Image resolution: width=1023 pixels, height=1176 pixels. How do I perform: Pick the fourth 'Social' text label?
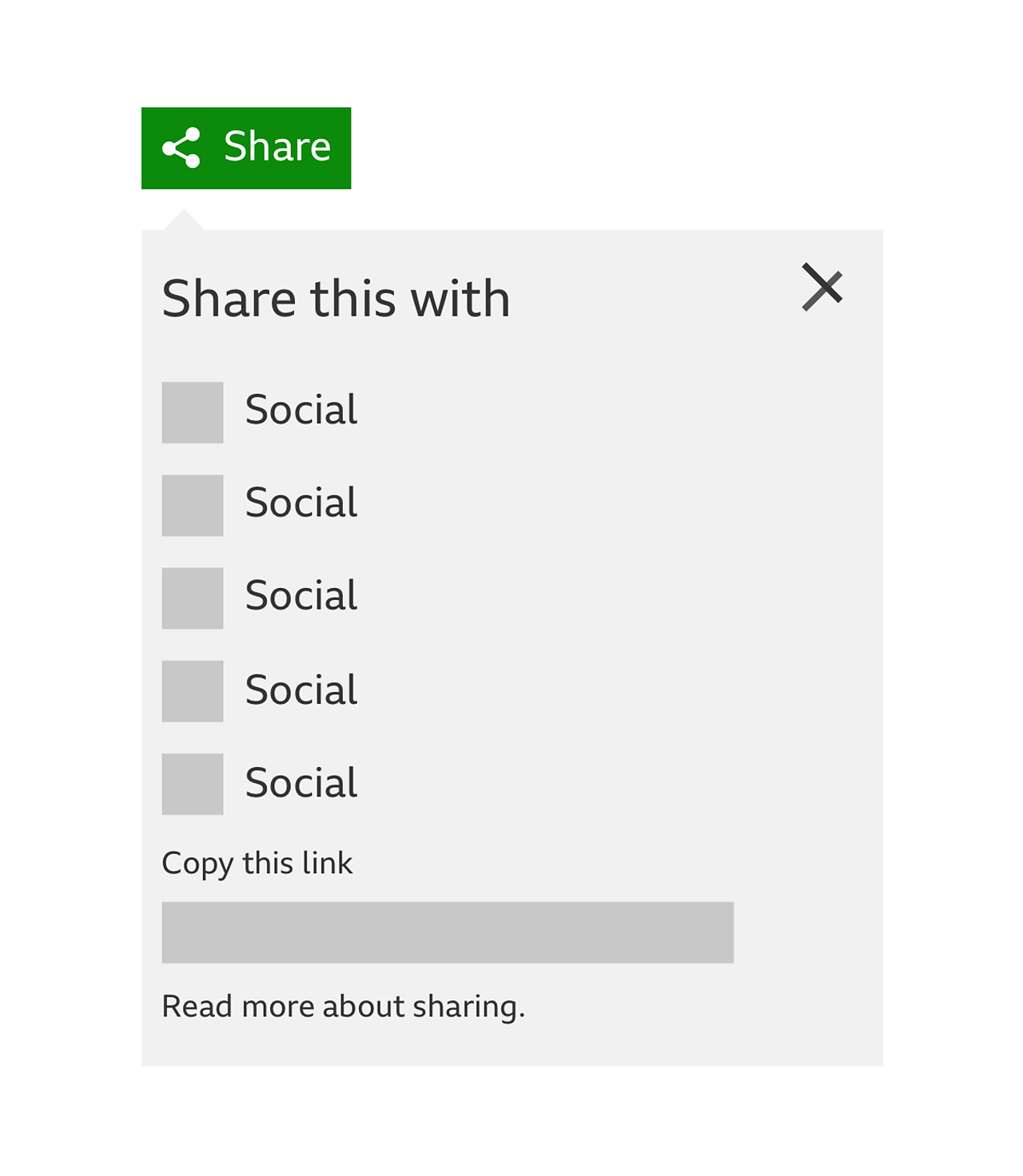301,690
